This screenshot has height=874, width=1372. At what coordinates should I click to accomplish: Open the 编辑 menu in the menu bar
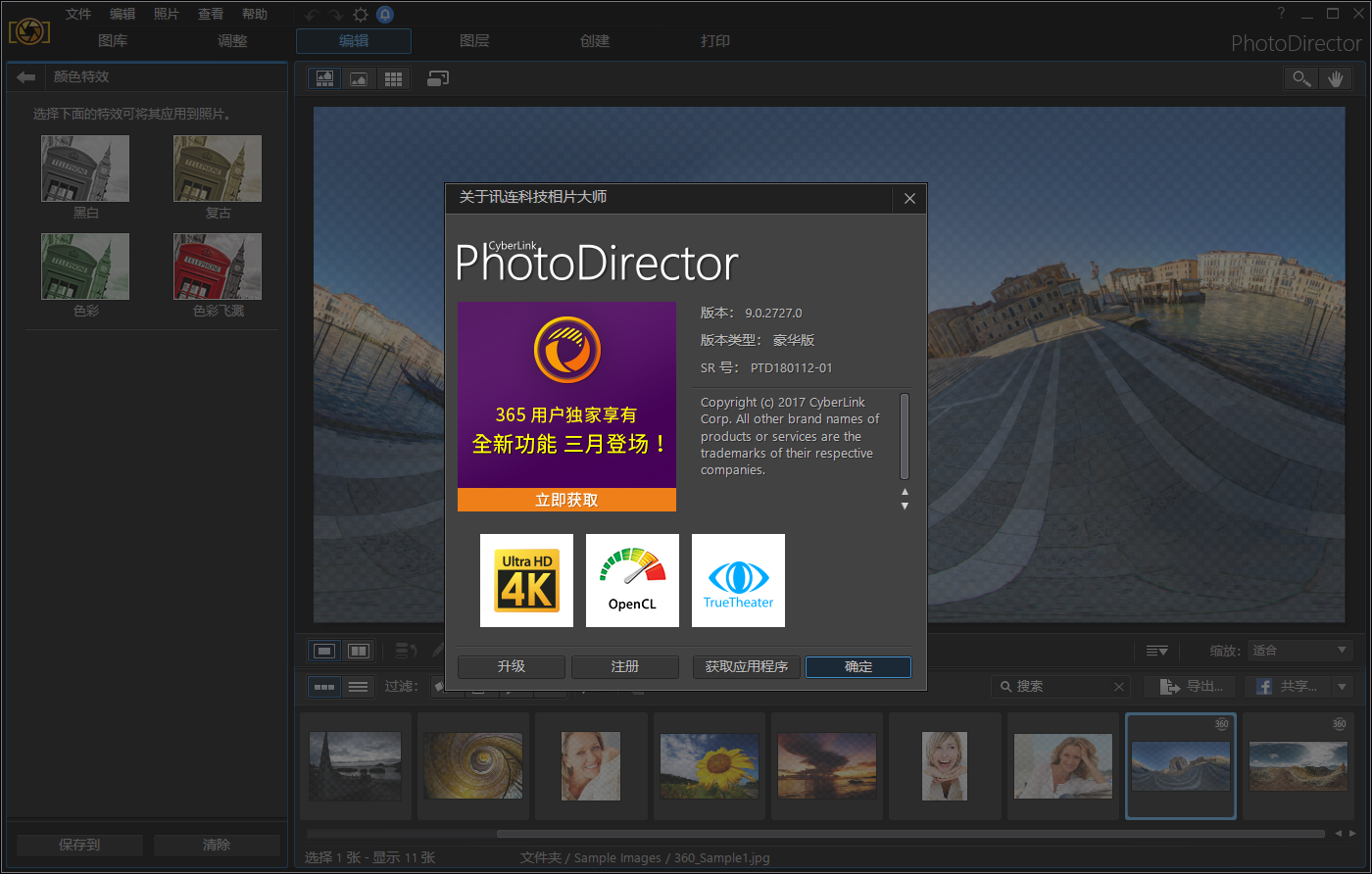[122, 14]
